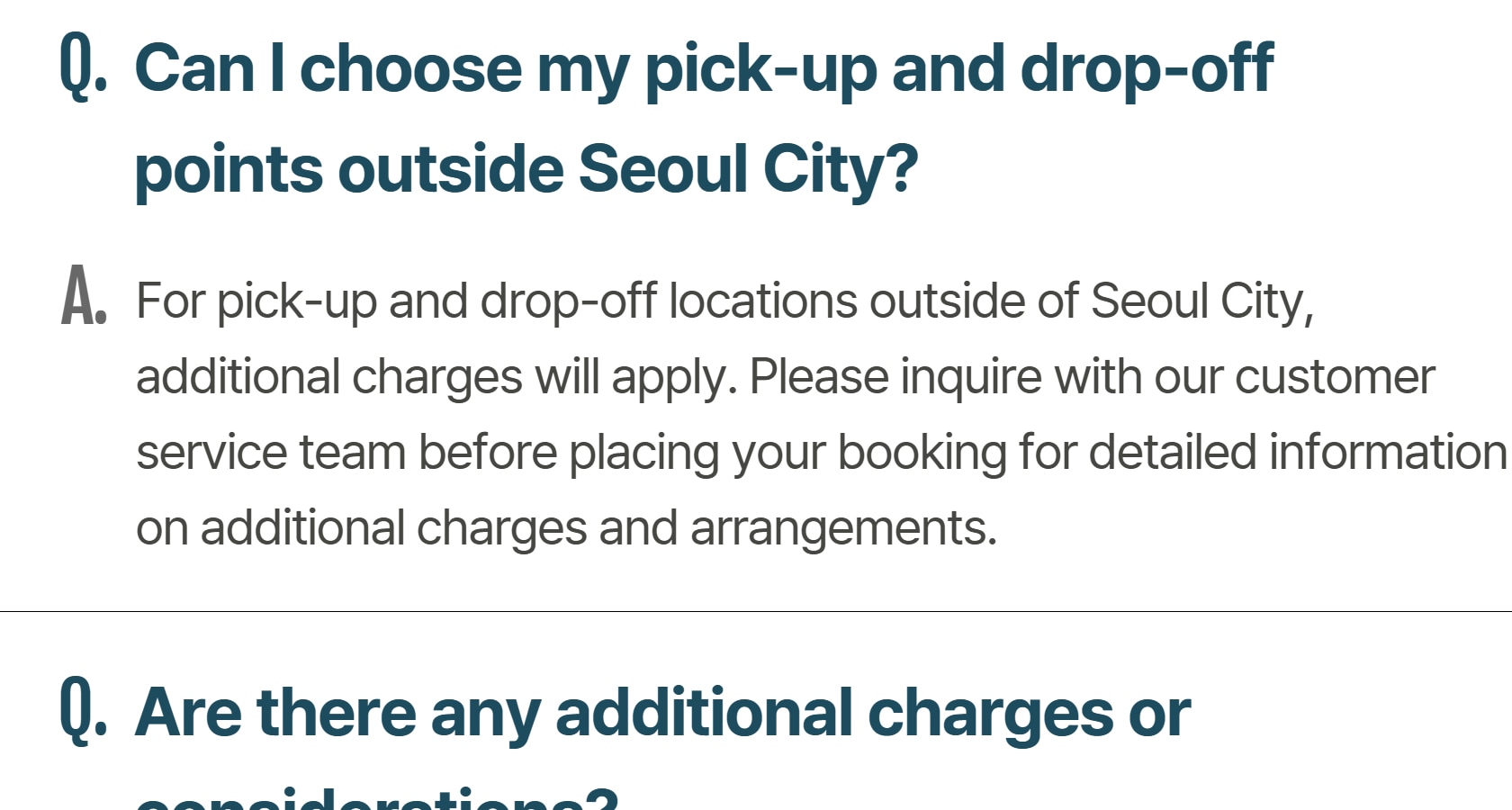This screenshot has height=810, width=1512.
Task: Click the Q icon beside "Are there any" question
Action: click(x=83, y=710)
